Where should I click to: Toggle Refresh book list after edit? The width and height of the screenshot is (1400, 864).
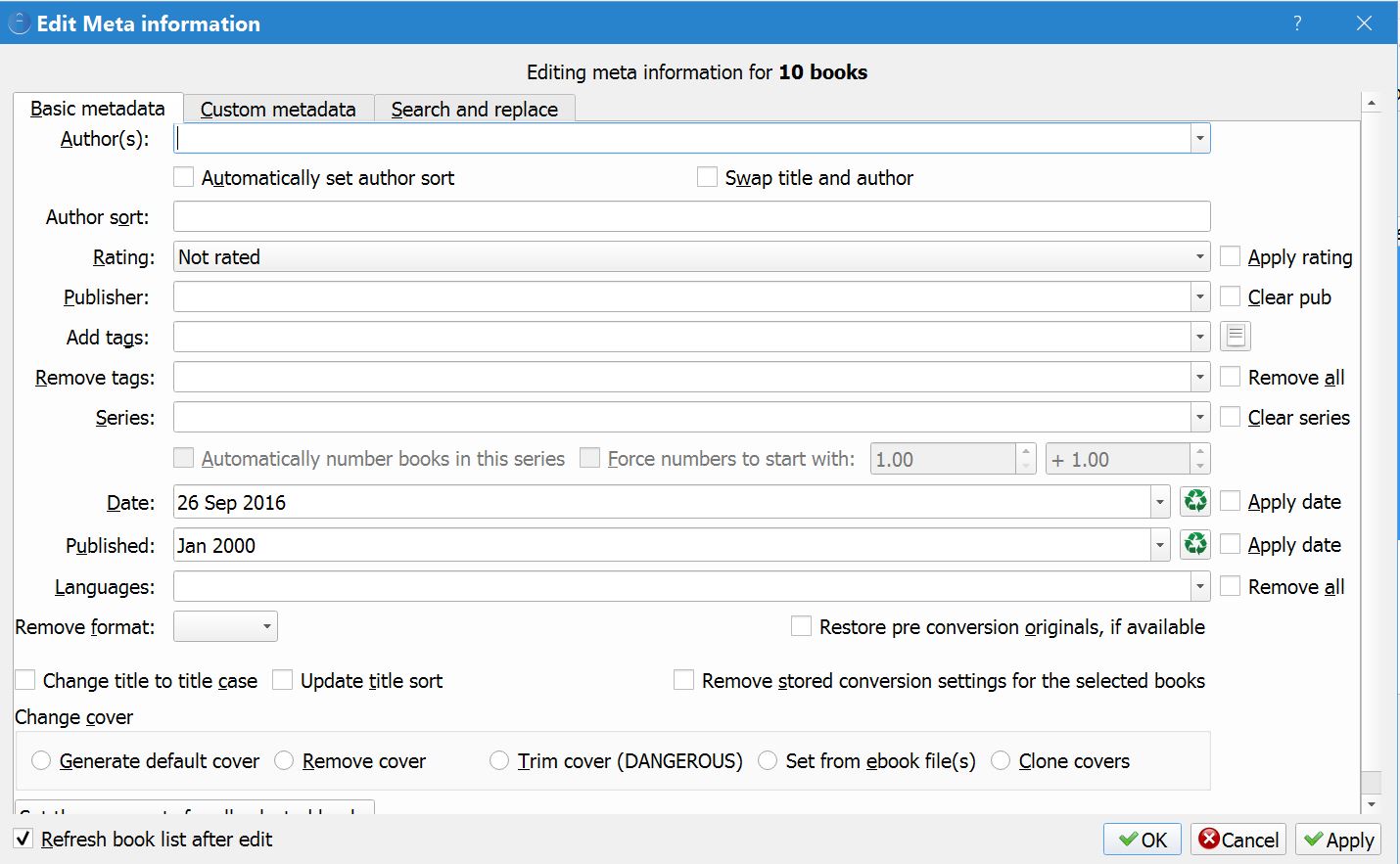[24, 840]
